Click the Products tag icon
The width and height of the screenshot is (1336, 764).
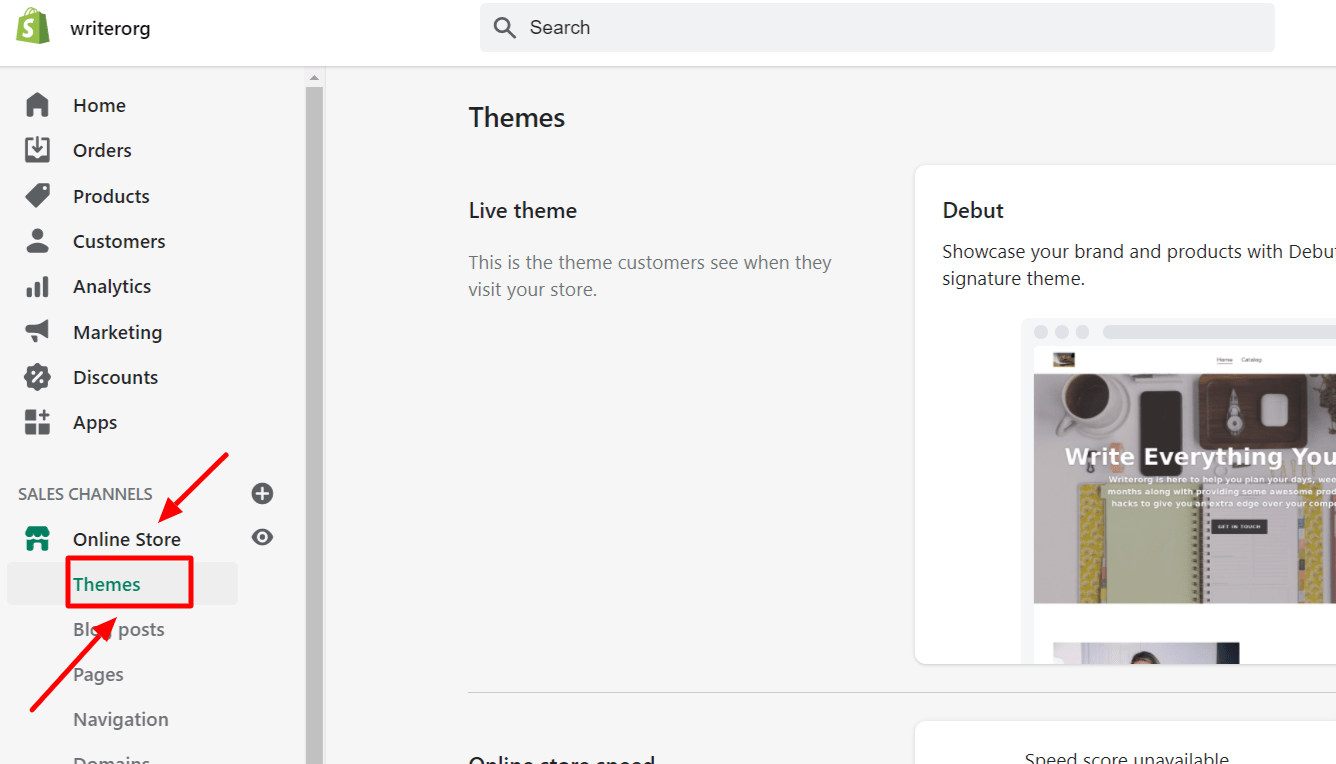37,195
